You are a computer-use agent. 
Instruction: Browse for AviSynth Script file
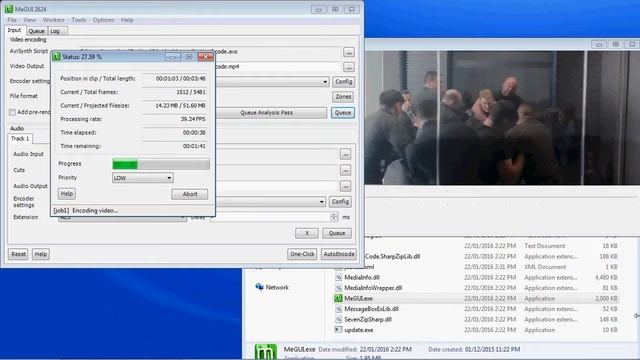click(349, 52)
